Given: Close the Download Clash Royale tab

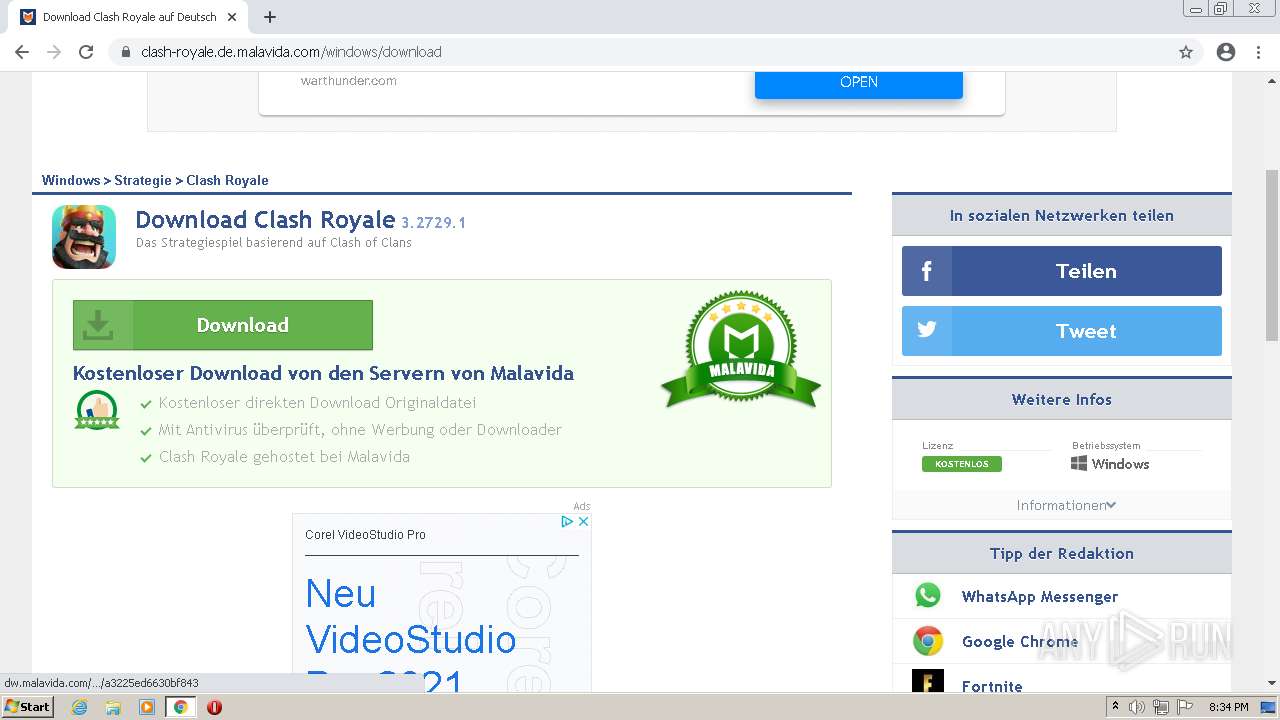Looking at the screenshot, I should pyautogui.click(x=232, y=17).
